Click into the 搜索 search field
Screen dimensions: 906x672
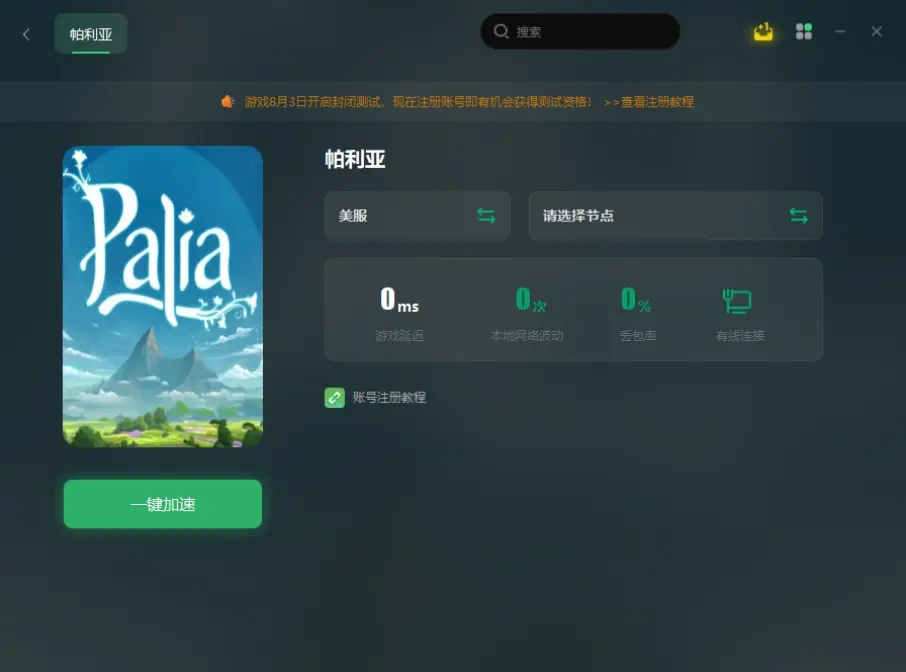[x=580, y=31]
